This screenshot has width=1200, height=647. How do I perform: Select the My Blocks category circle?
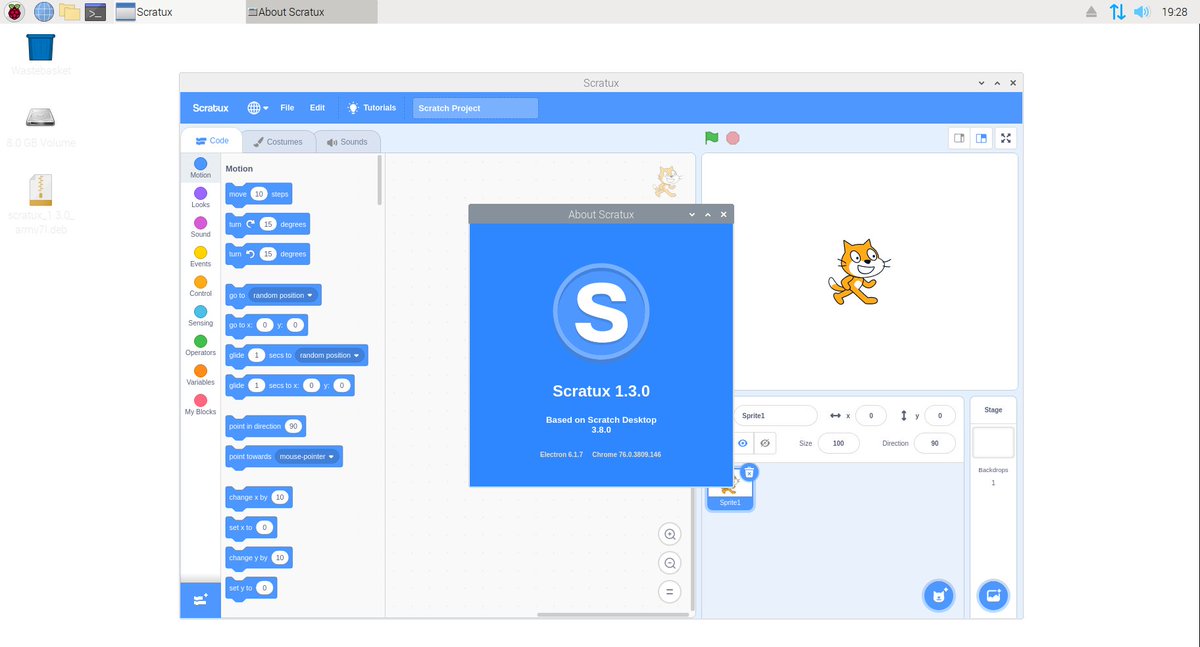[x=200, y=400]
